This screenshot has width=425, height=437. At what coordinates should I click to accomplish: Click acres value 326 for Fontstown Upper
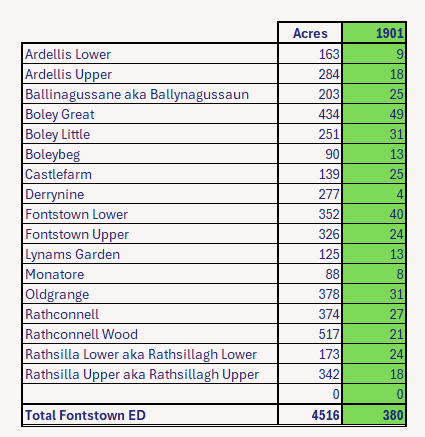pyautogui.click(x=310, y=234)
